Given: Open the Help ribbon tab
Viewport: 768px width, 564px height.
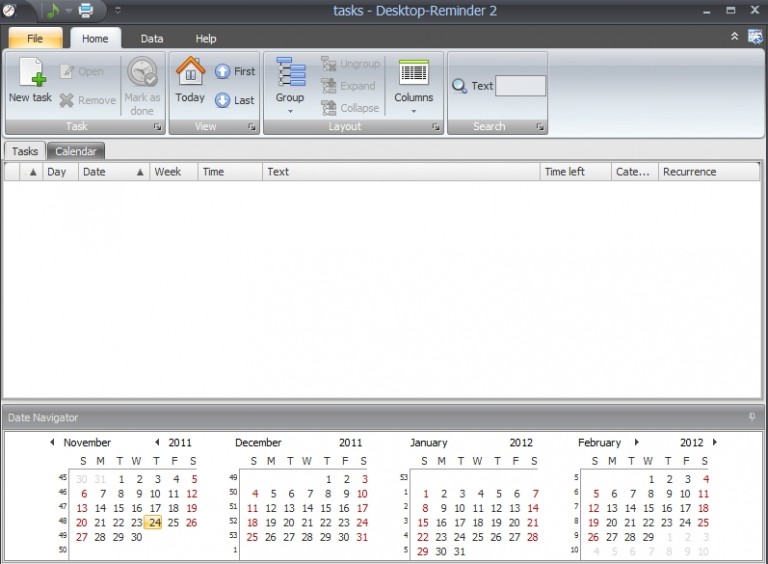Looking at the screenshot, I should tap(206, 38).
